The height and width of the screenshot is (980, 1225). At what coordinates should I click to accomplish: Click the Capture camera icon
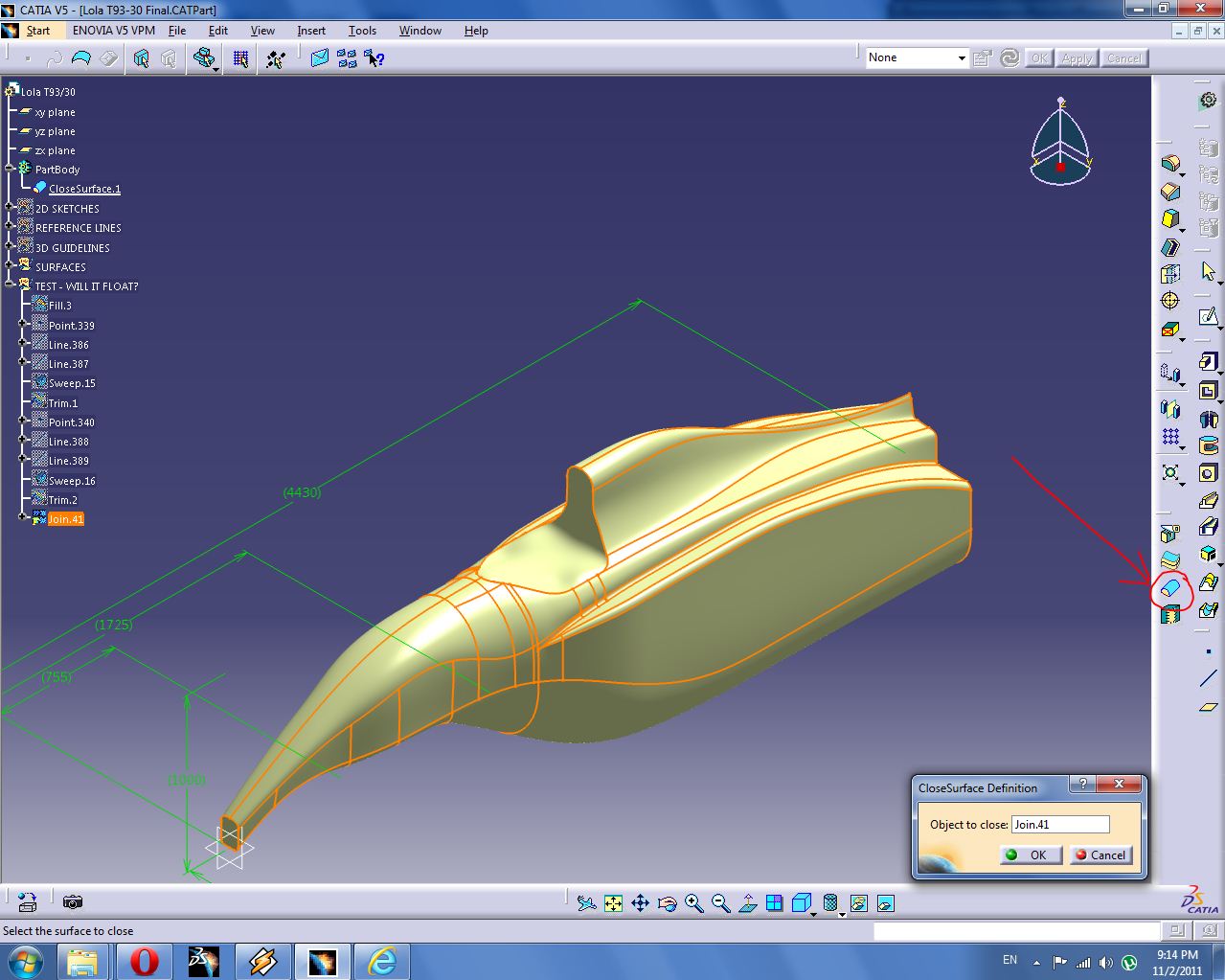point(73,901)
